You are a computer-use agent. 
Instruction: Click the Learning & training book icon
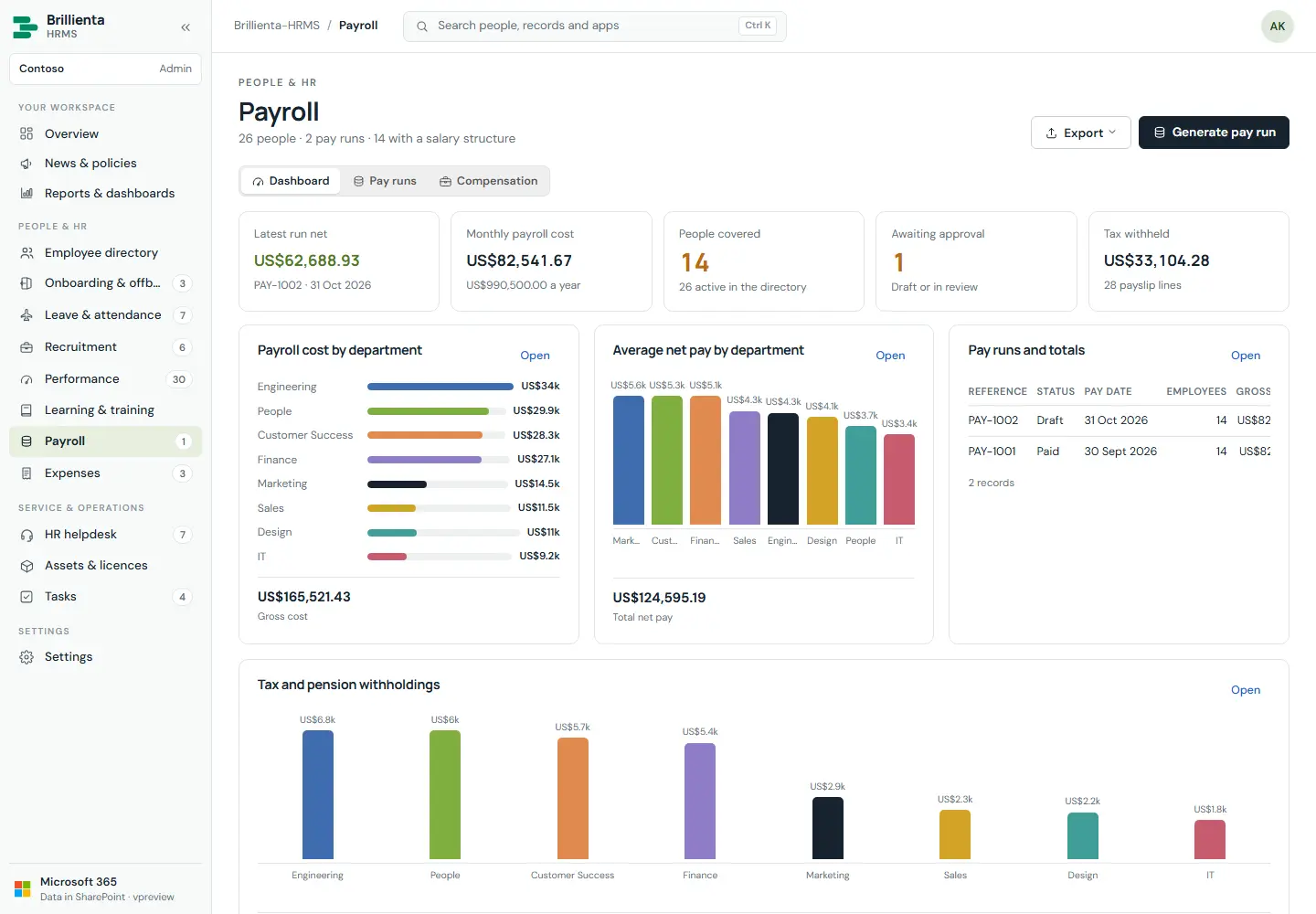tap(27, 410)
